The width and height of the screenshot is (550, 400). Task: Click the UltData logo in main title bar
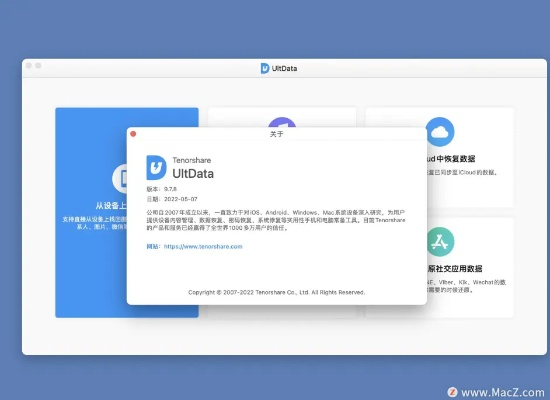coord(265,68)
